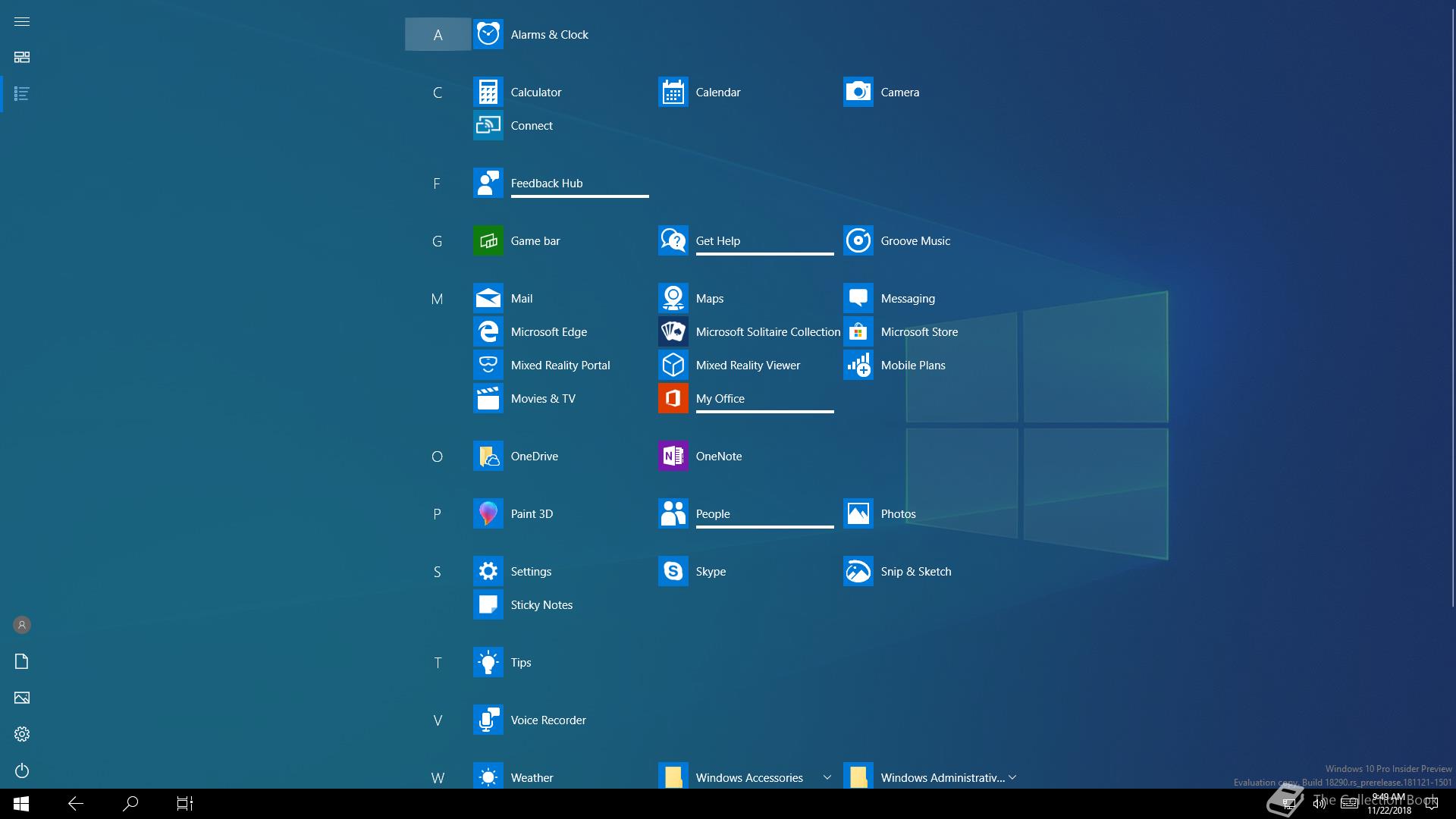1456x819 pixels.
Task: Click the letter S group header
Action: (438, 572)
